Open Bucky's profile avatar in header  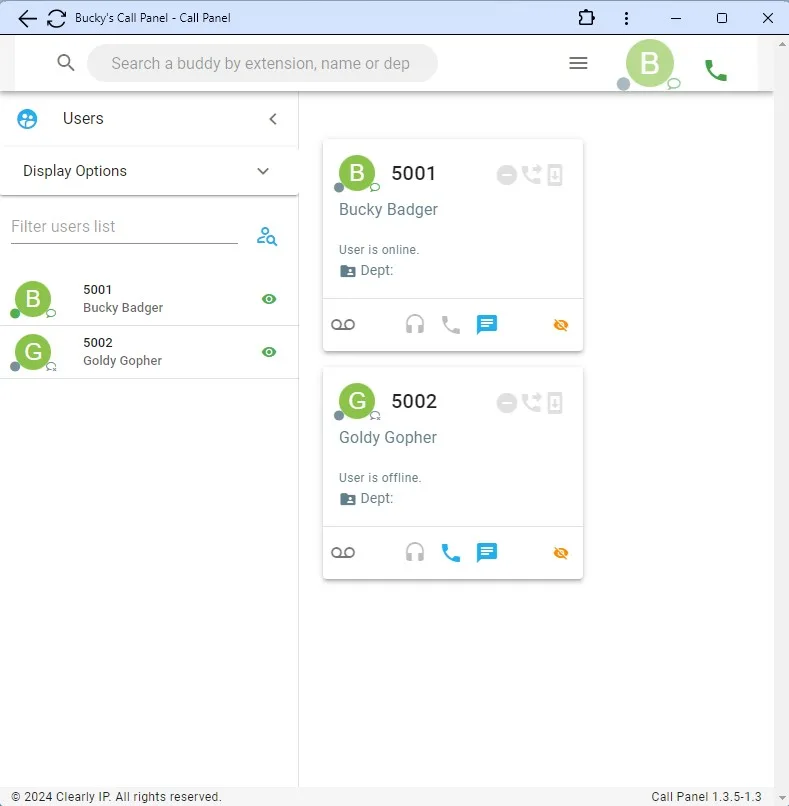pyautogui.click(x=650, y=63)
